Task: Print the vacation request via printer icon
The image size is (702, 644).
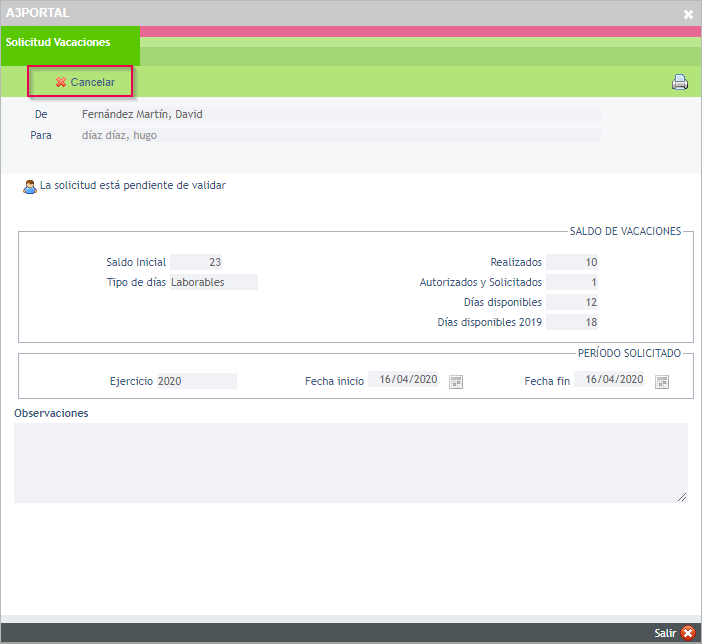Action: click(x=680, y=82)
